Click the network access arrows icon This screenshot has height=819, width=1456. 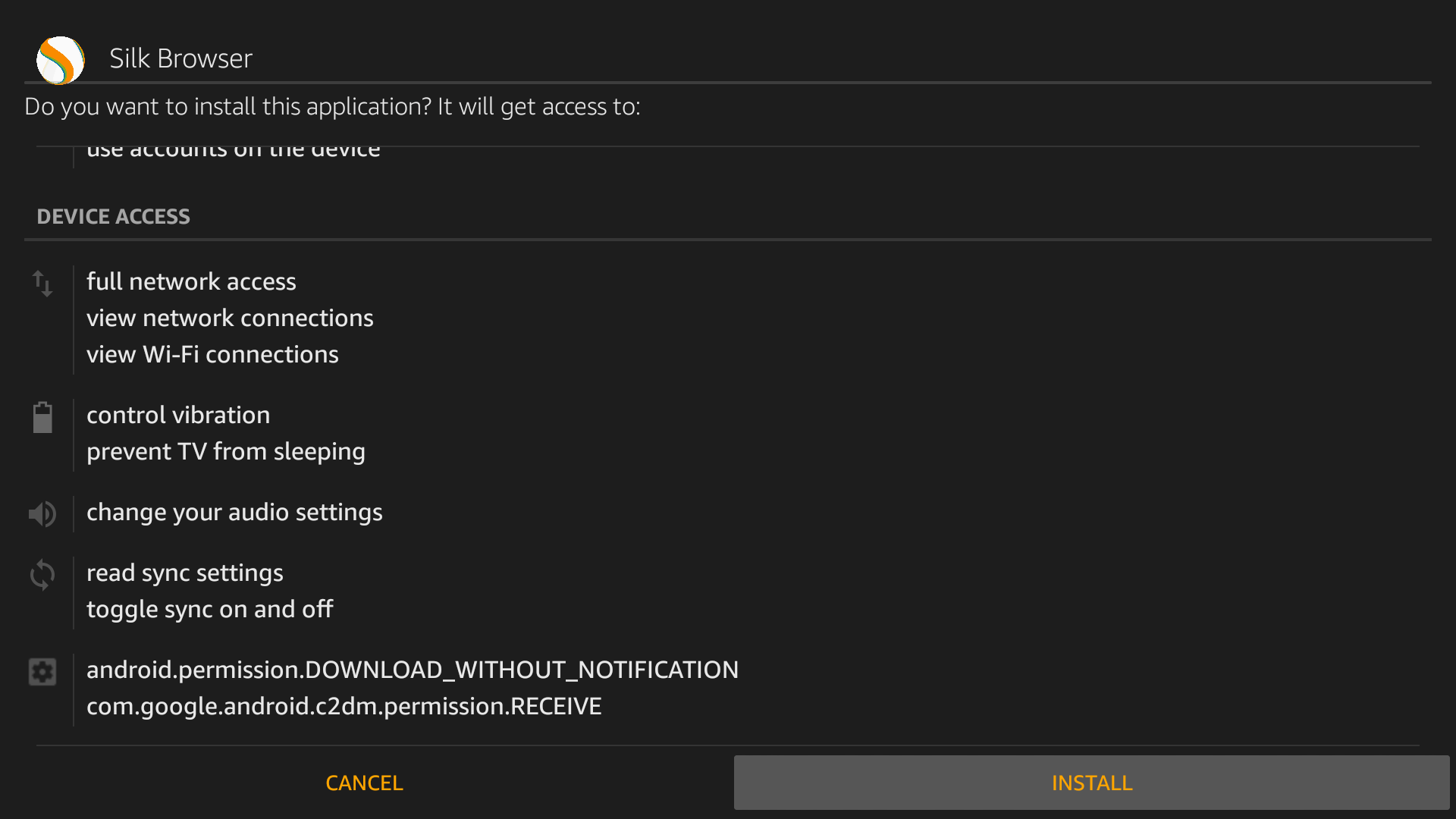pyautogui.click(x=42, y=284)
